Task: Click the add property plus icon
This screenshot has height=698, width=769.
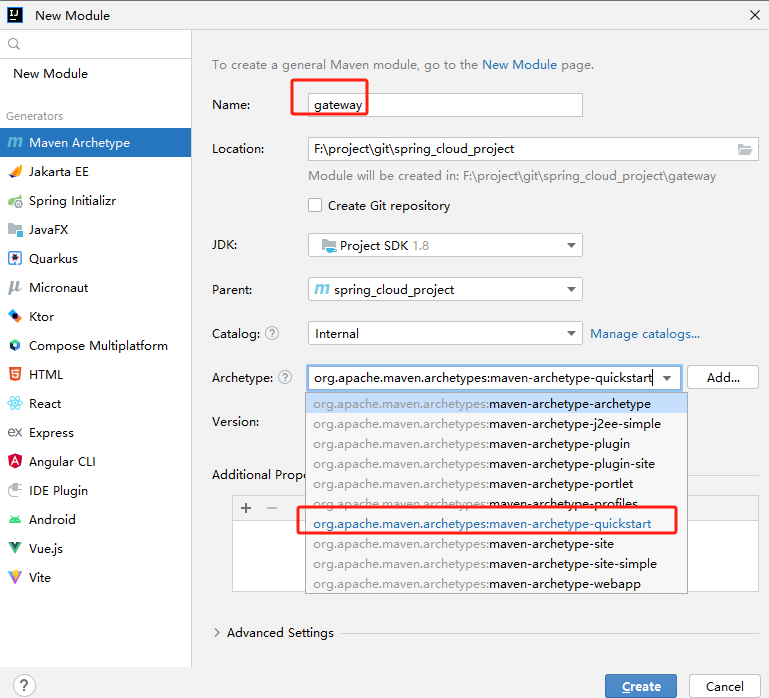Action: click(246, 508)
